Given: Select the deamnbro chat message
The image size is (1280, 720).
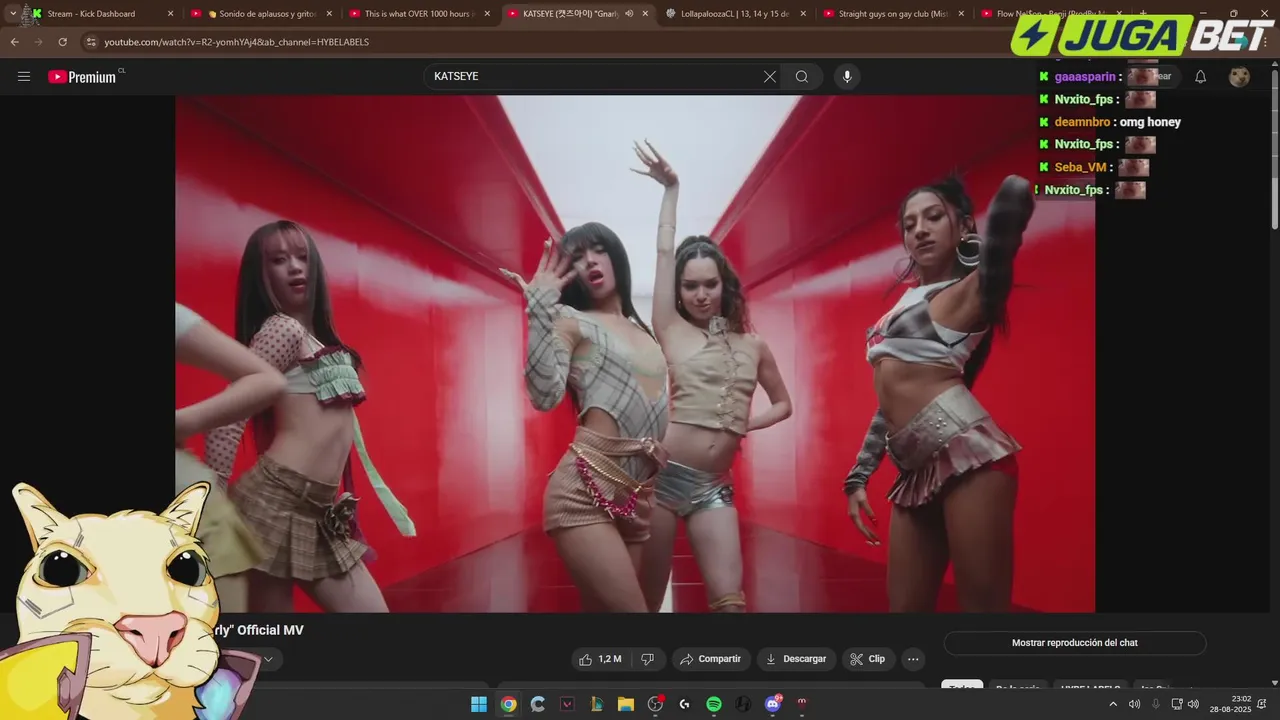Looking at the screenshot, I should 1117,122.
